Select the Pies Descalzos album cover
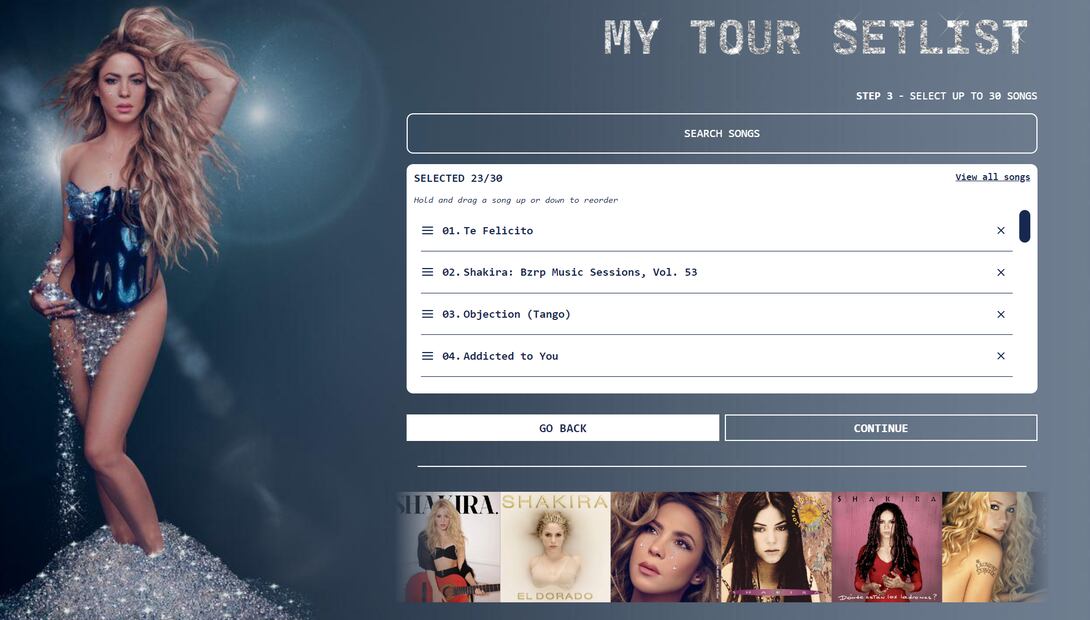 click(x=776, y=547)
